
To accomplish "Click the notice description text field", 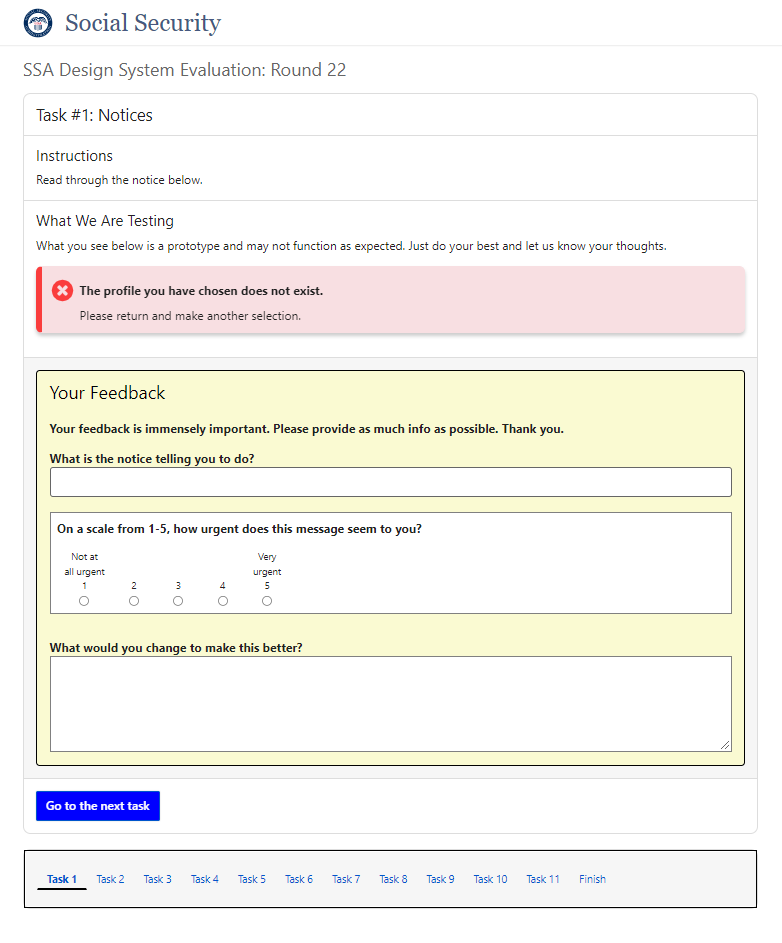I will 390,481.
